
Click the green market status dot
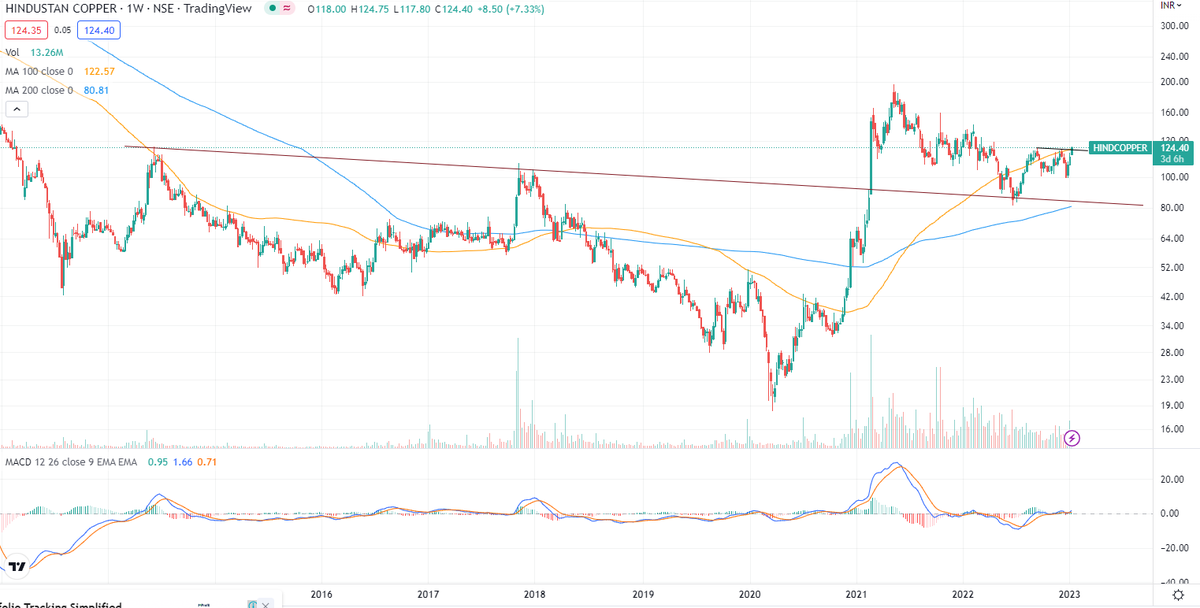273,7
